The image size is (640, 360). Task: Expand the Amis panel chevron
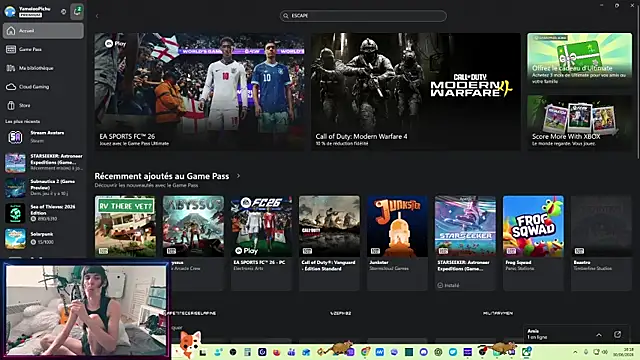(x=599, y=335)
